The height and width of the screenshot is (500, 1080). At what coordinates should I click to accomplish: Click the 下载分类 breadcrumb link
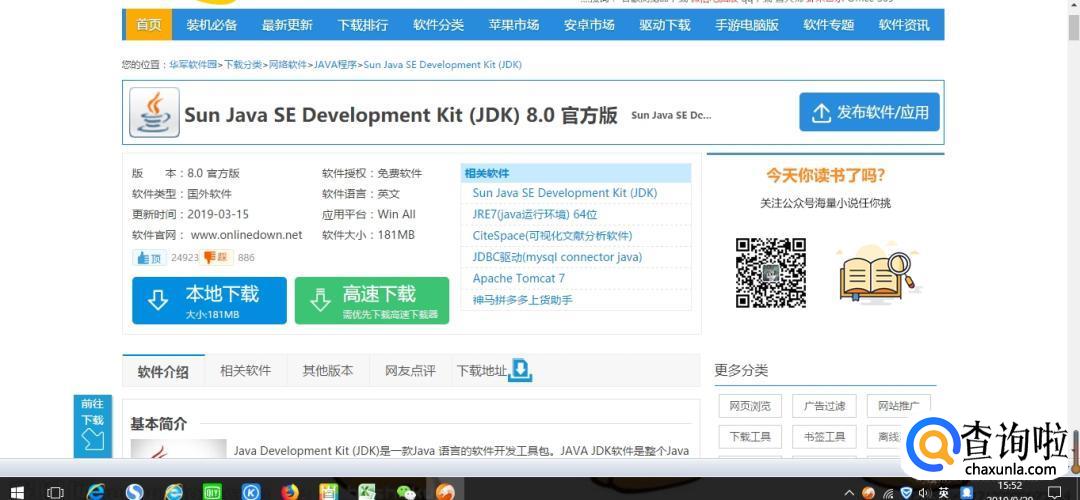coord(243,64)
